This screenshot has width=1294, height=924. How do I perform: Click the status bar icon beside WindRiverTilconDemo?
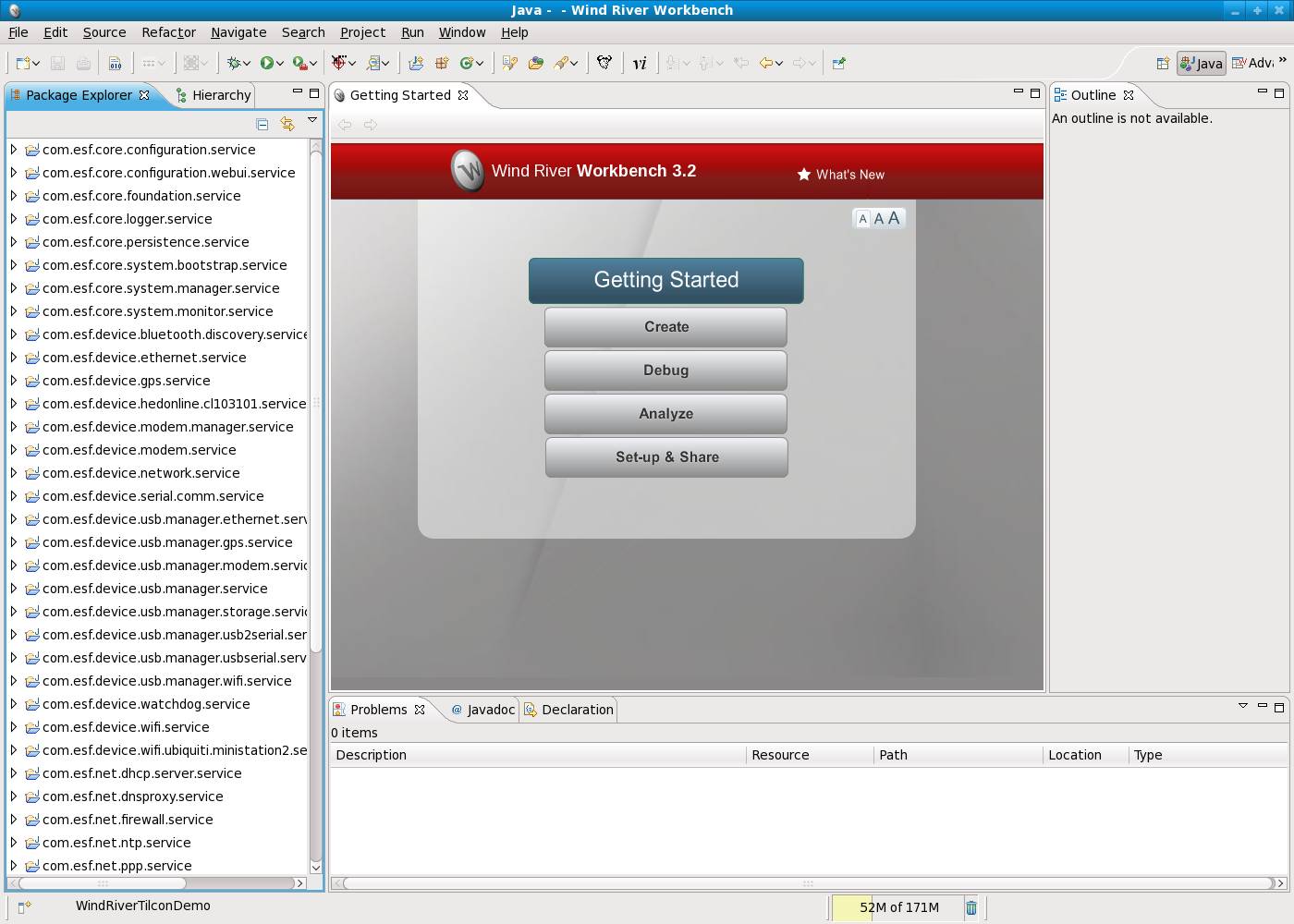point(25,907)
